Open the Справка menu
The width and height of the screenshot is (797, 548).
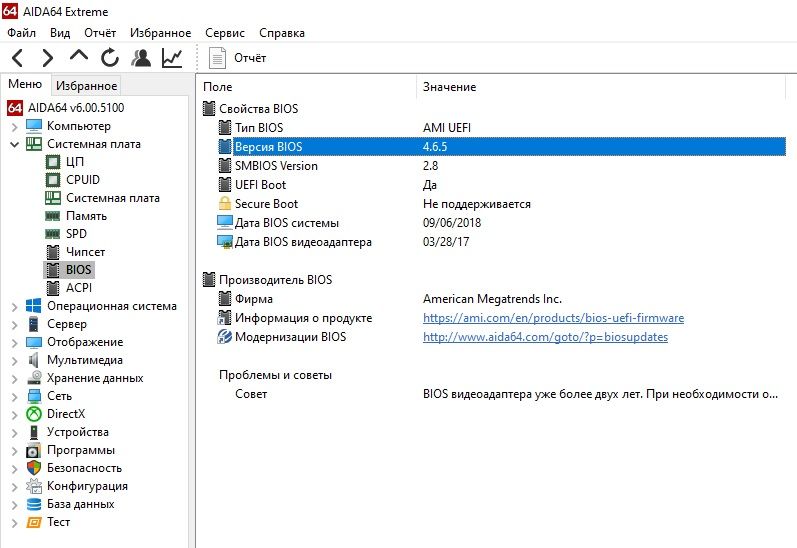click(x=282, y=33)
